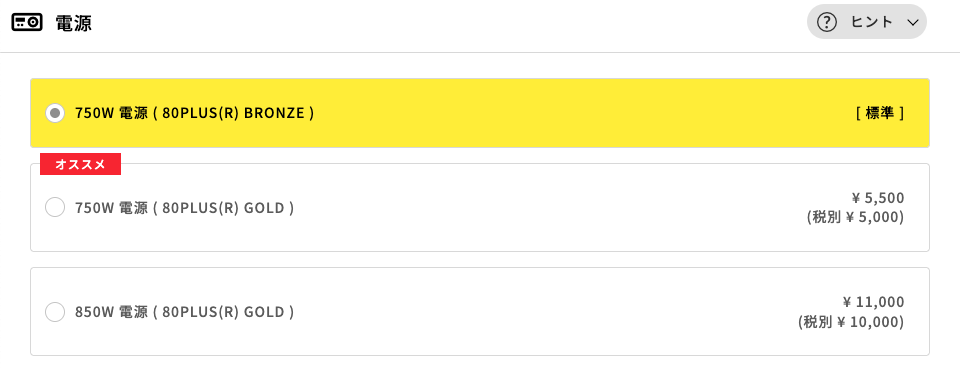Click the 電源 section heading
Image resolution: width=966 pixels, height=368 pixels.
click(x=73, y=23)
